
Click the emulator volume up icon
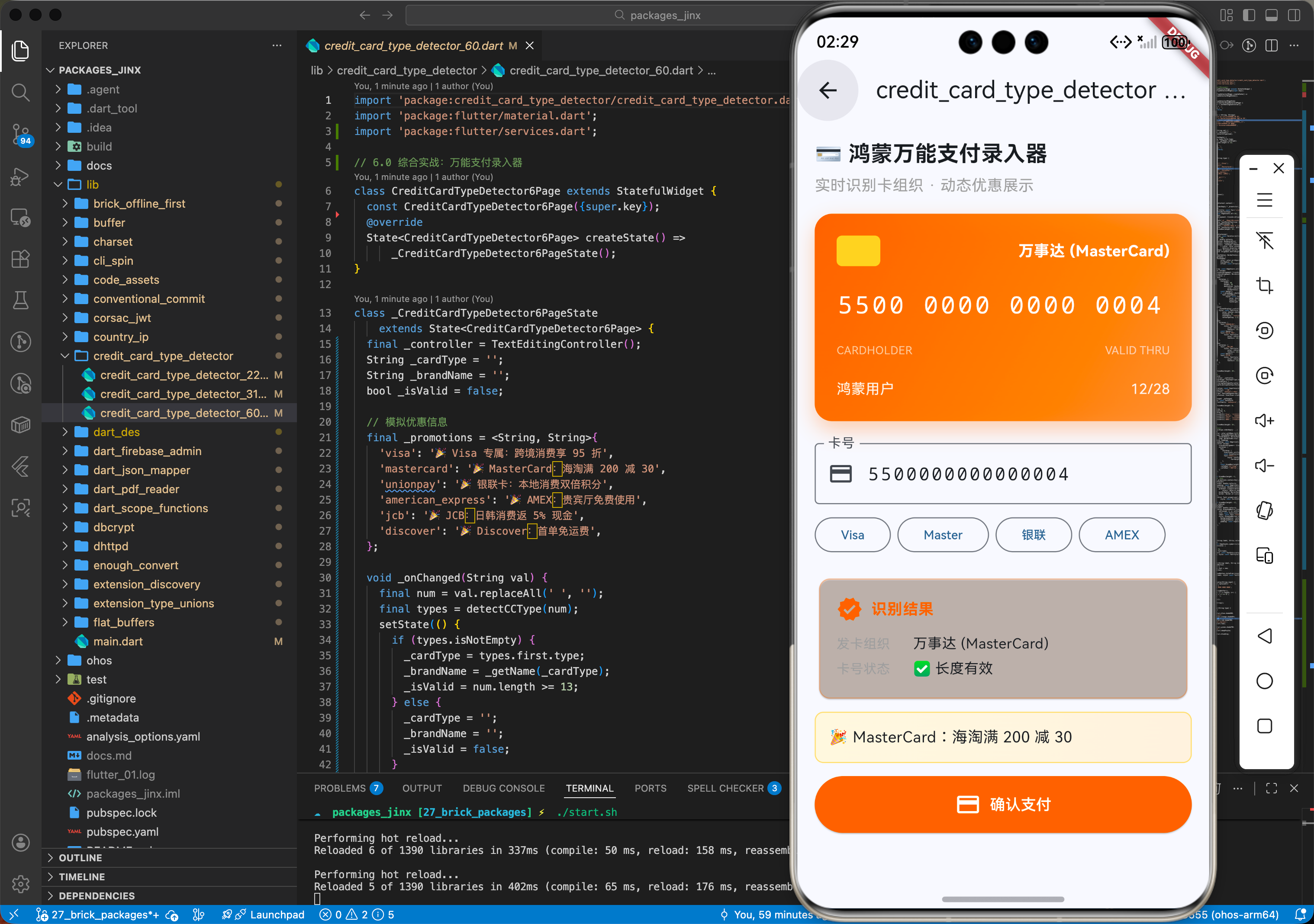[x=1264, y=421]
